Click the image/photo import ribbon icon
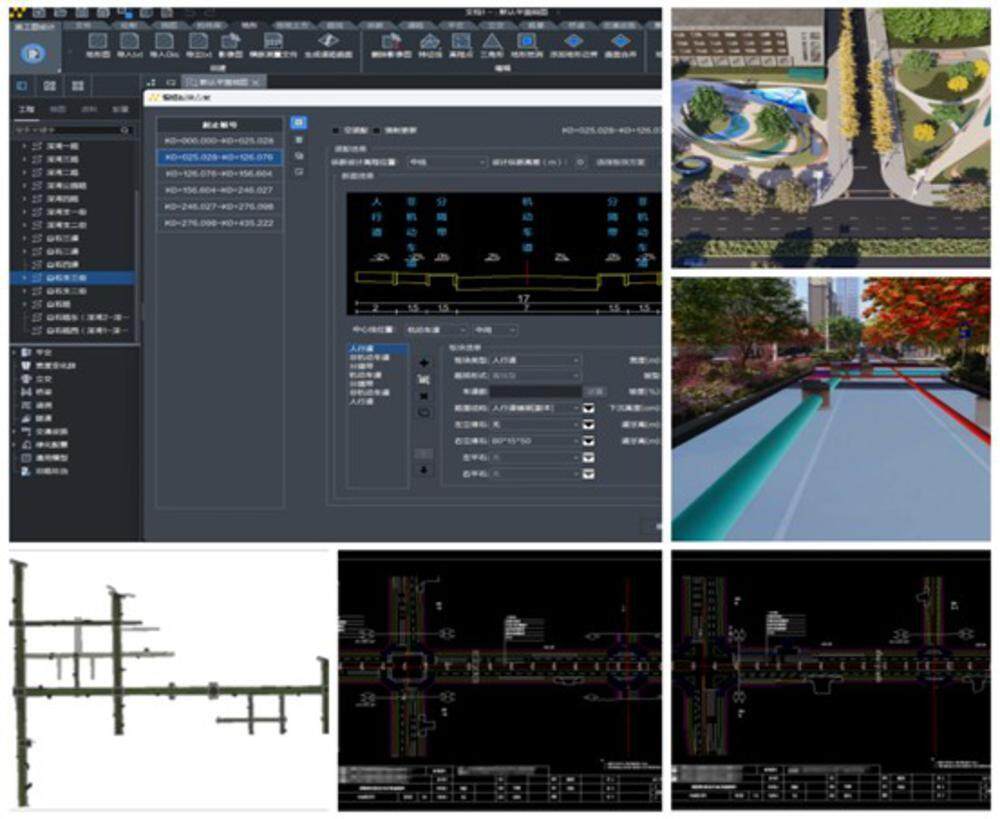Image resolution: width=1000 pixels, height=819 pixels. [x=232, y=43]
